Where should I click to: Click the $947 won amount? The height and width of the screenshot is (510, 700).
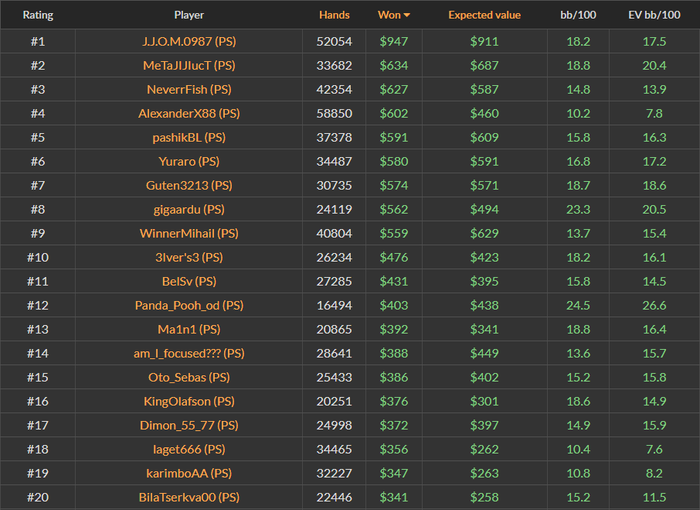point(394,42)
